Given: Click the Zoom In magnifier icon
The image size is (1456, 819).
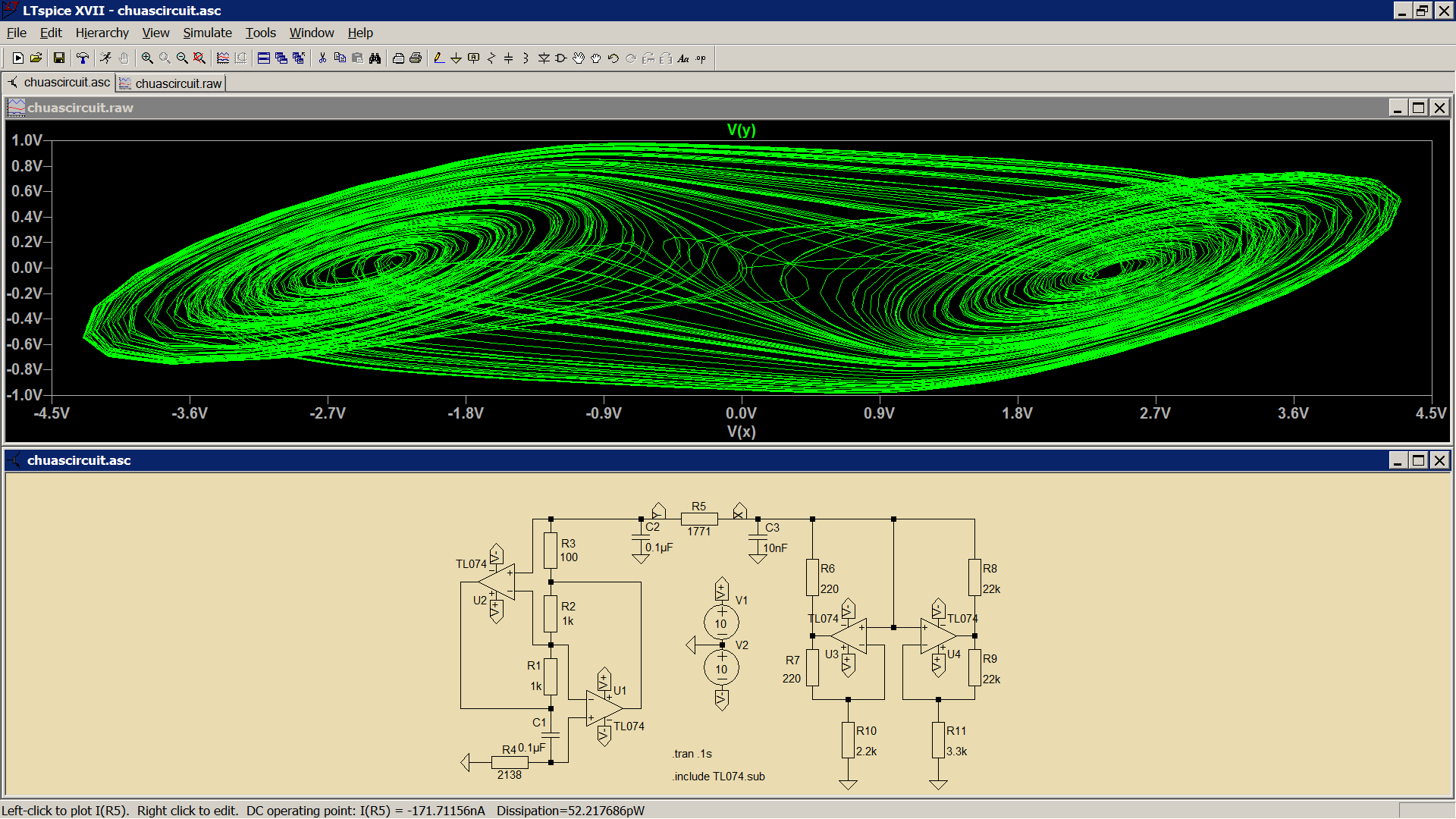Looking at the screenshot, I should [x=147, y=58].
